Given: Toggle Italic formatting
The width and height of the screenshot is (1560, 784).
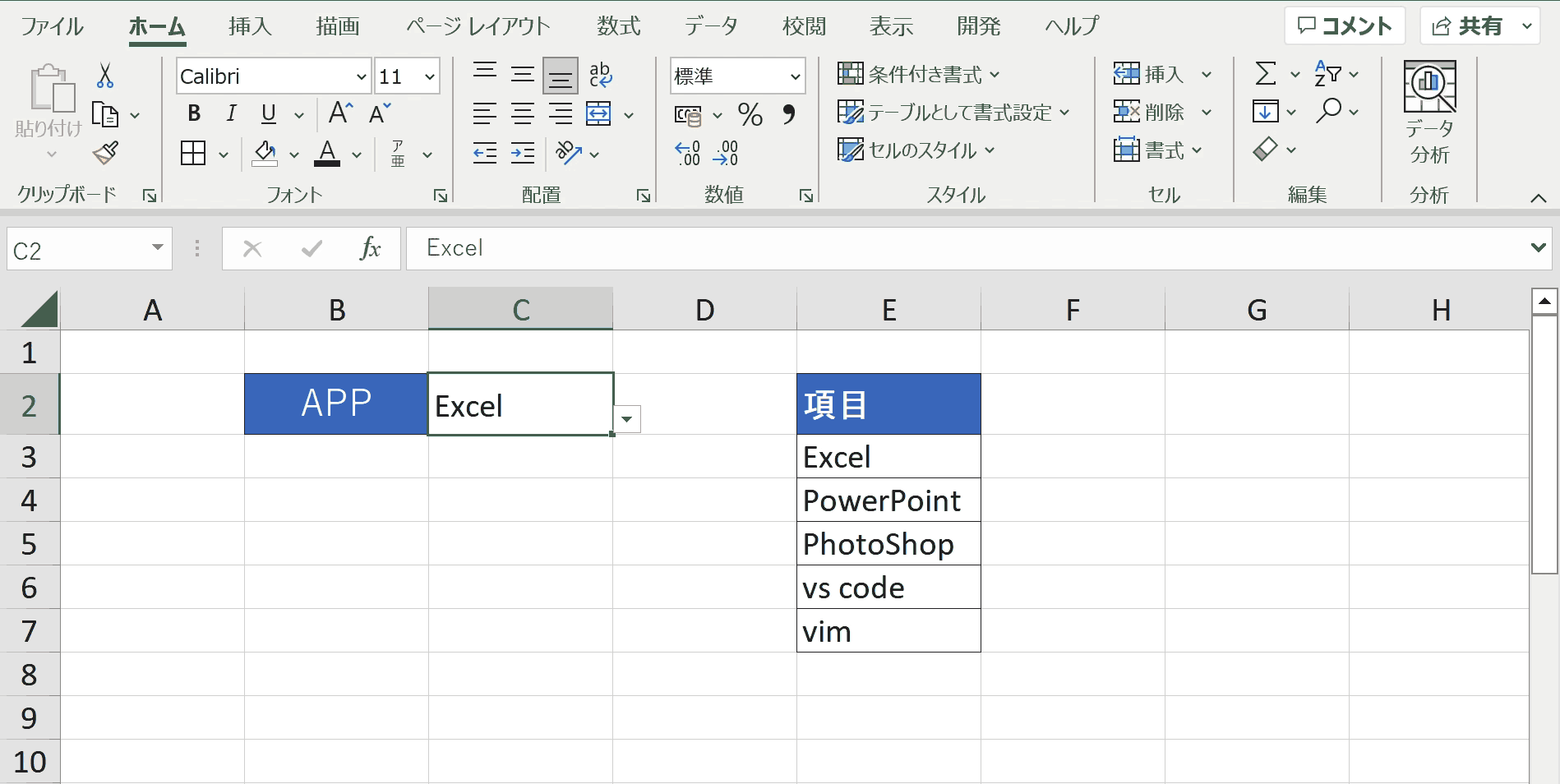Looking at the screenshot, I should click(x=232, y=113).
